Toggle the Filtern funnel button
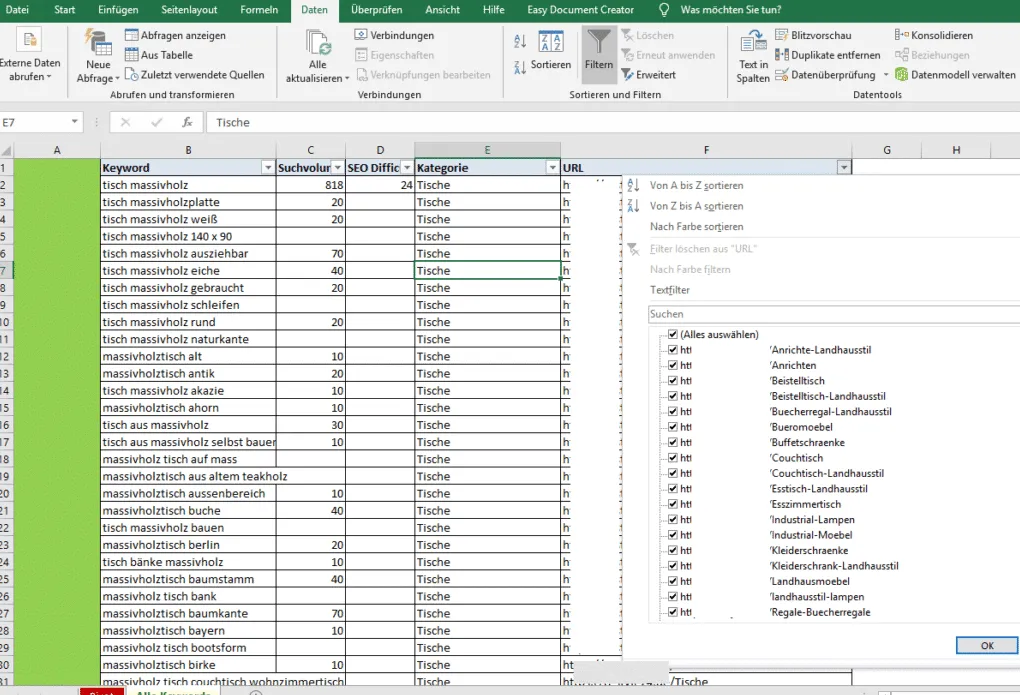The image size is (1020, 695). coord(598,55)
